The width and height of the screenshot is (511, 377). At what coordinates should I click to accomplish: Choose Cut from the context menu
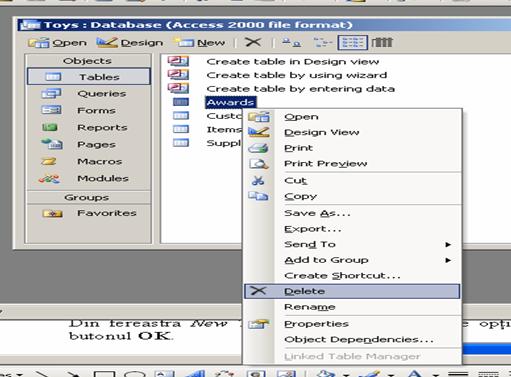pos(352,181)
